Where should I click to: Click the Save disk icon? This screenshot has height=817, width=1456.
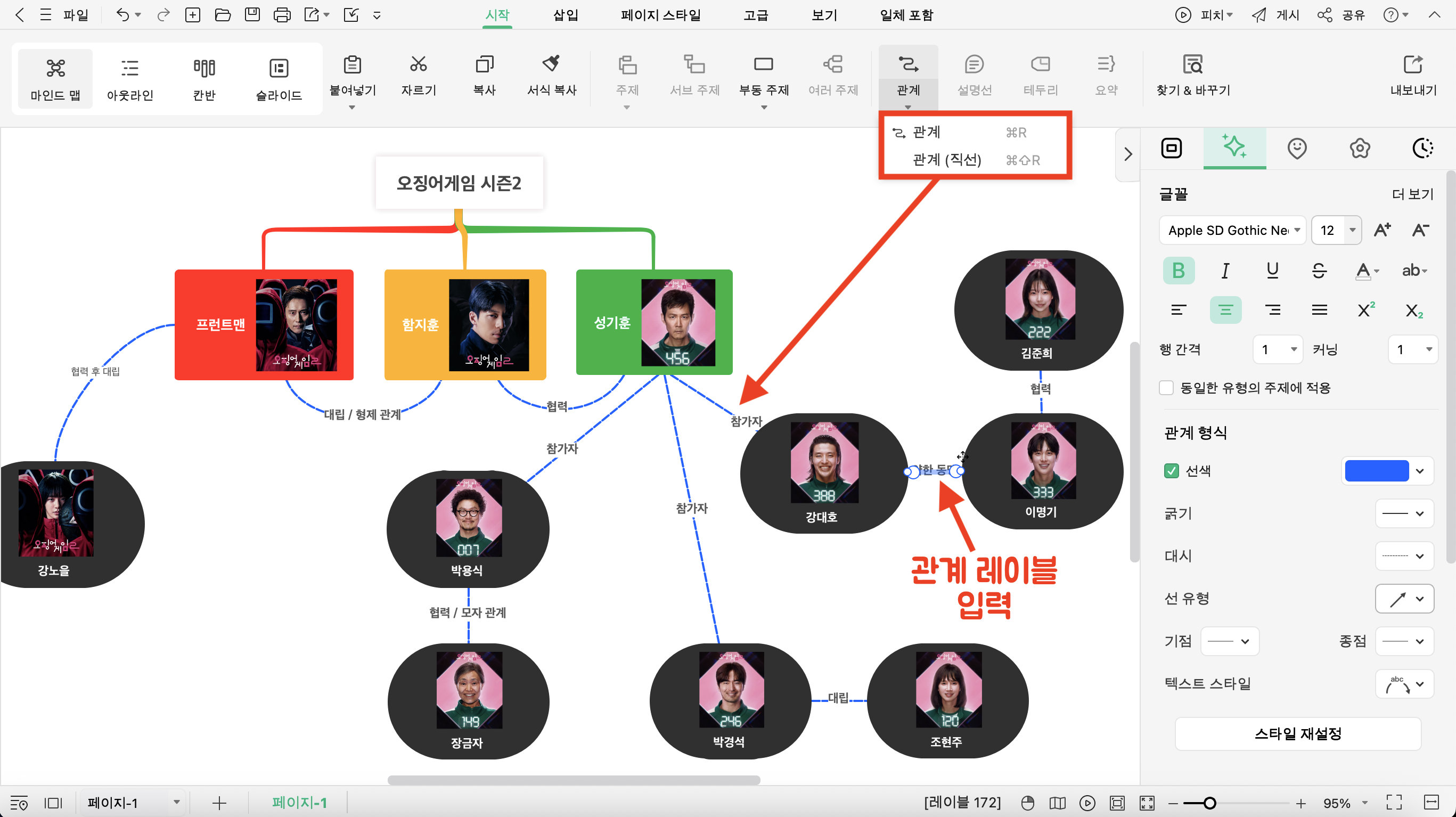click(x=252, y=15)
